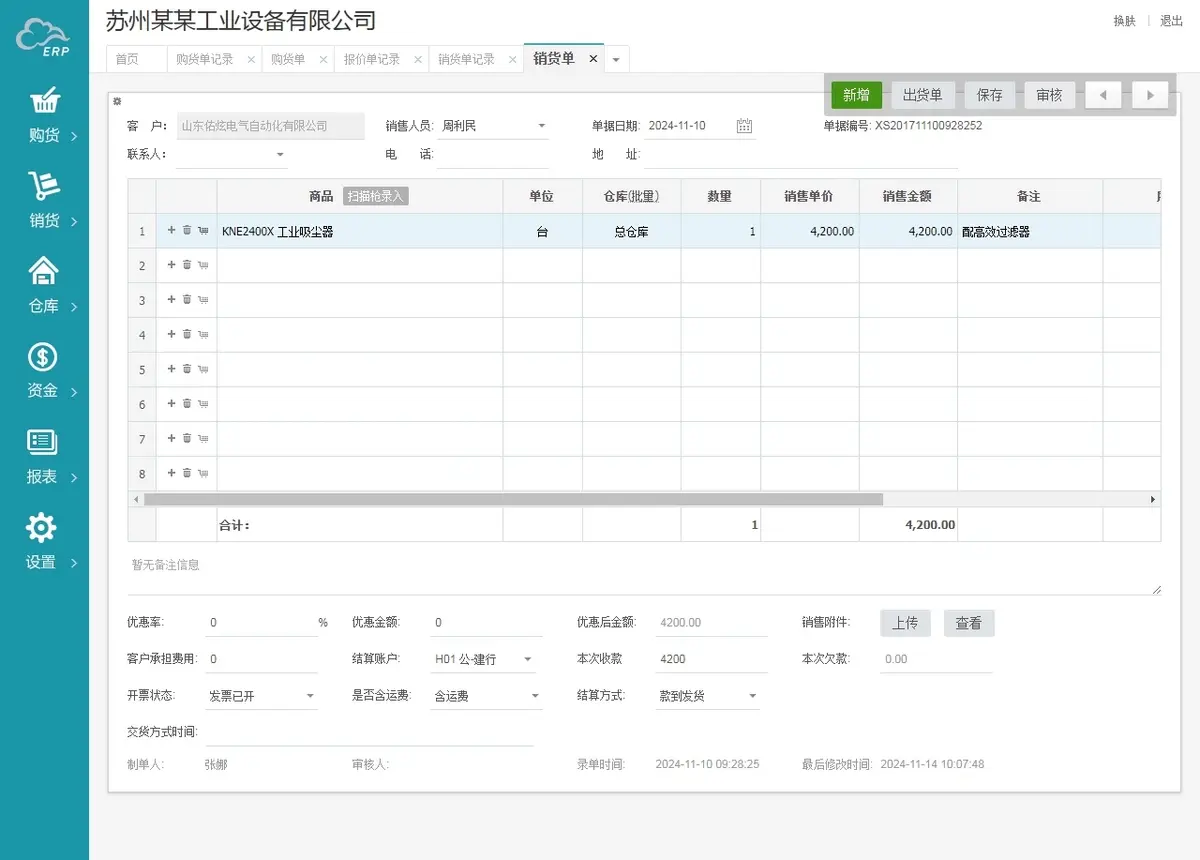1200x860 pixels.
Task: Open the 结算账户 dropdown
Action: pyautogui.click(x=528, y=660)
